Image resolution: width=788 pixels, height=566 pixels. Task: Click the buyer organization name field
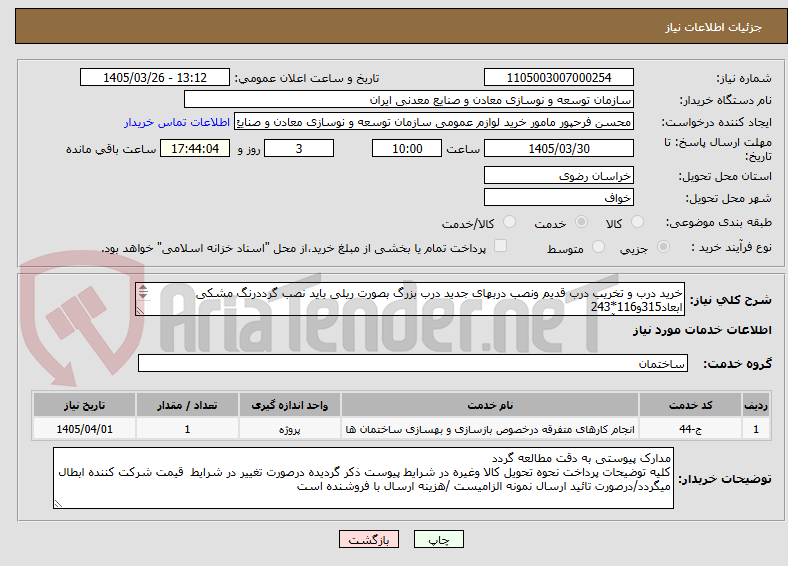pos(409,100)
